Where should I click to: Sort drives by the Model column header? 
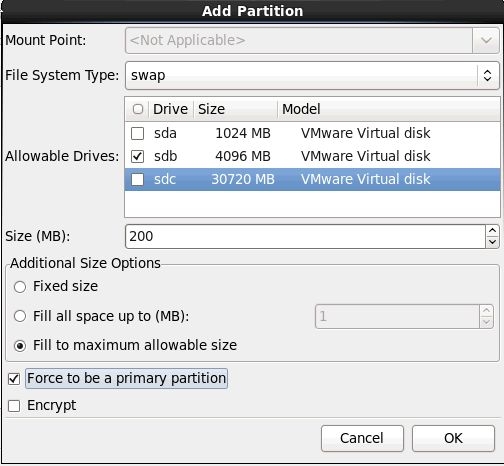389,109
